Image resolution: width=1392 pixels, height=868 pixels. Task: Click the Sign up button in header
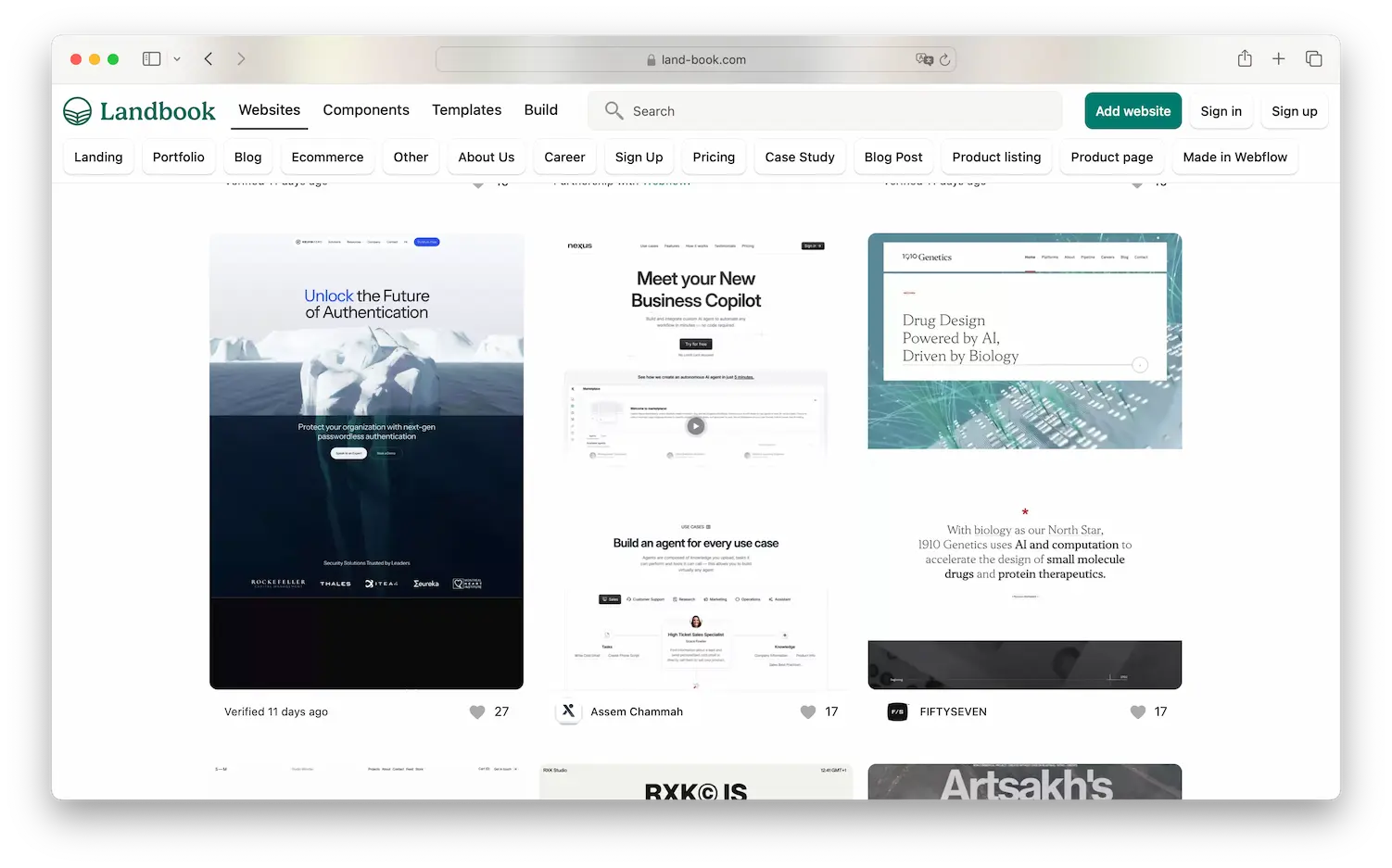[x=1294, y=111]
